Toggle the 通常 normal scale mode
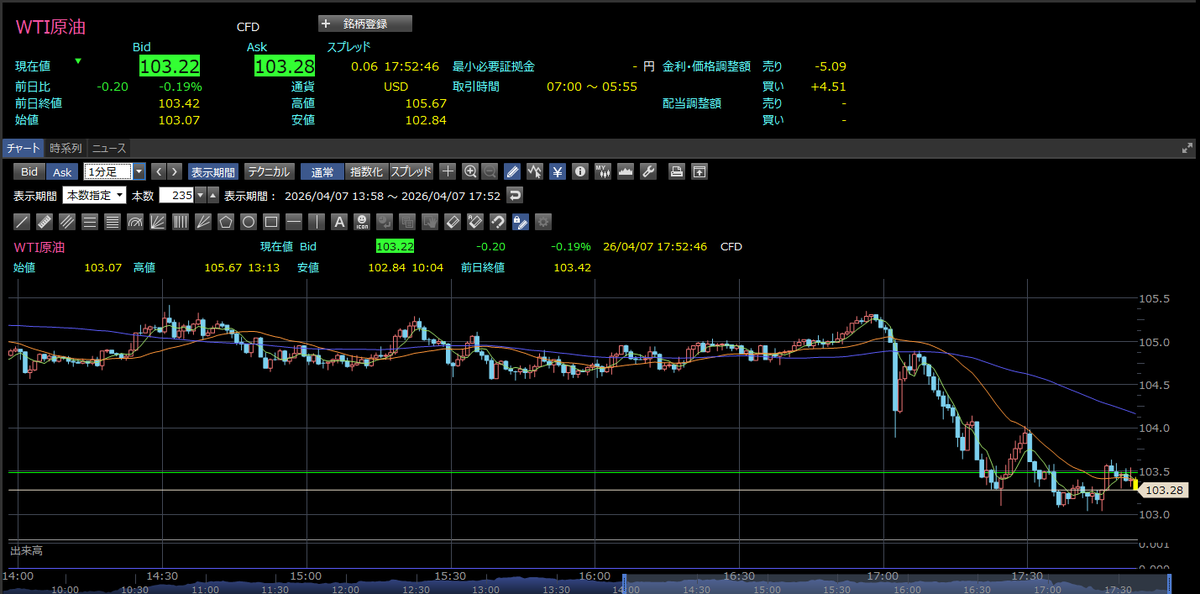The image size is (1200, 594). (x=322, y=171)
